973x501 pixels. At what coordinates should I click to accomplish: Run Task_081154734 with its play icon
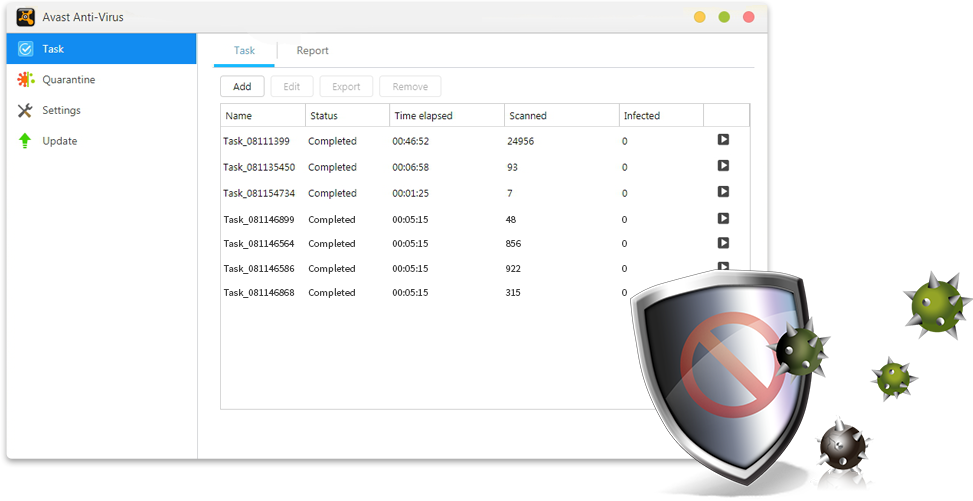pyautogui.click(x=723, y=192)
